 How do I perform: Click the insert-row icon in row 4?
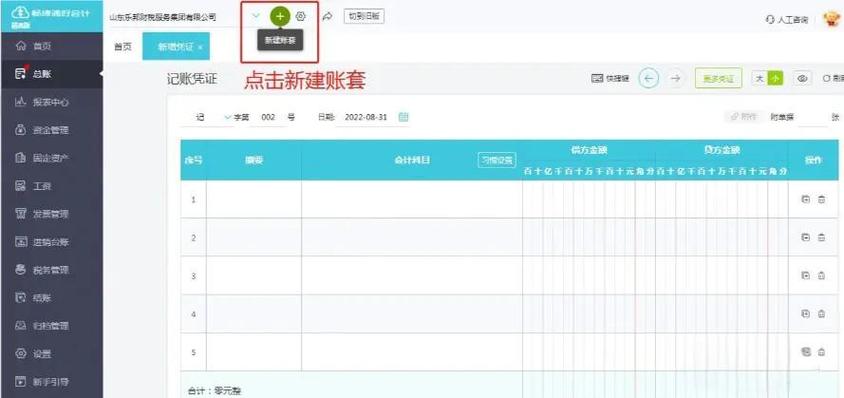806,313
